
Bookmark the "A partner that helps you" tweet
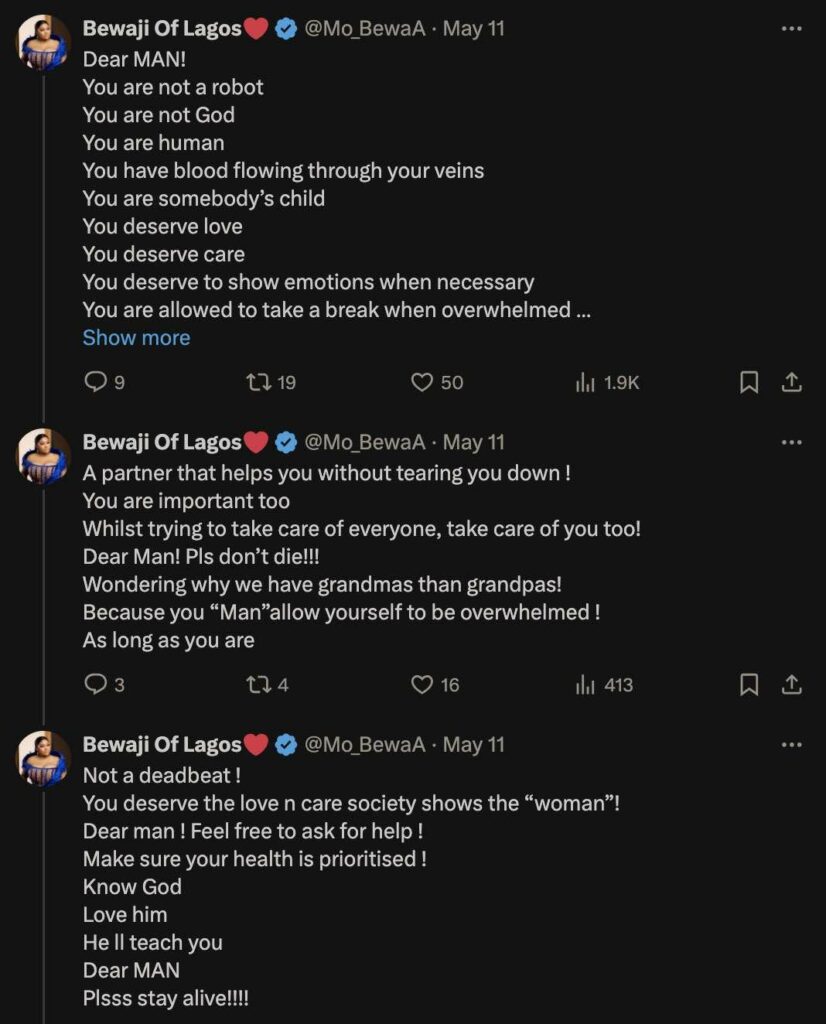coord(749,685)
